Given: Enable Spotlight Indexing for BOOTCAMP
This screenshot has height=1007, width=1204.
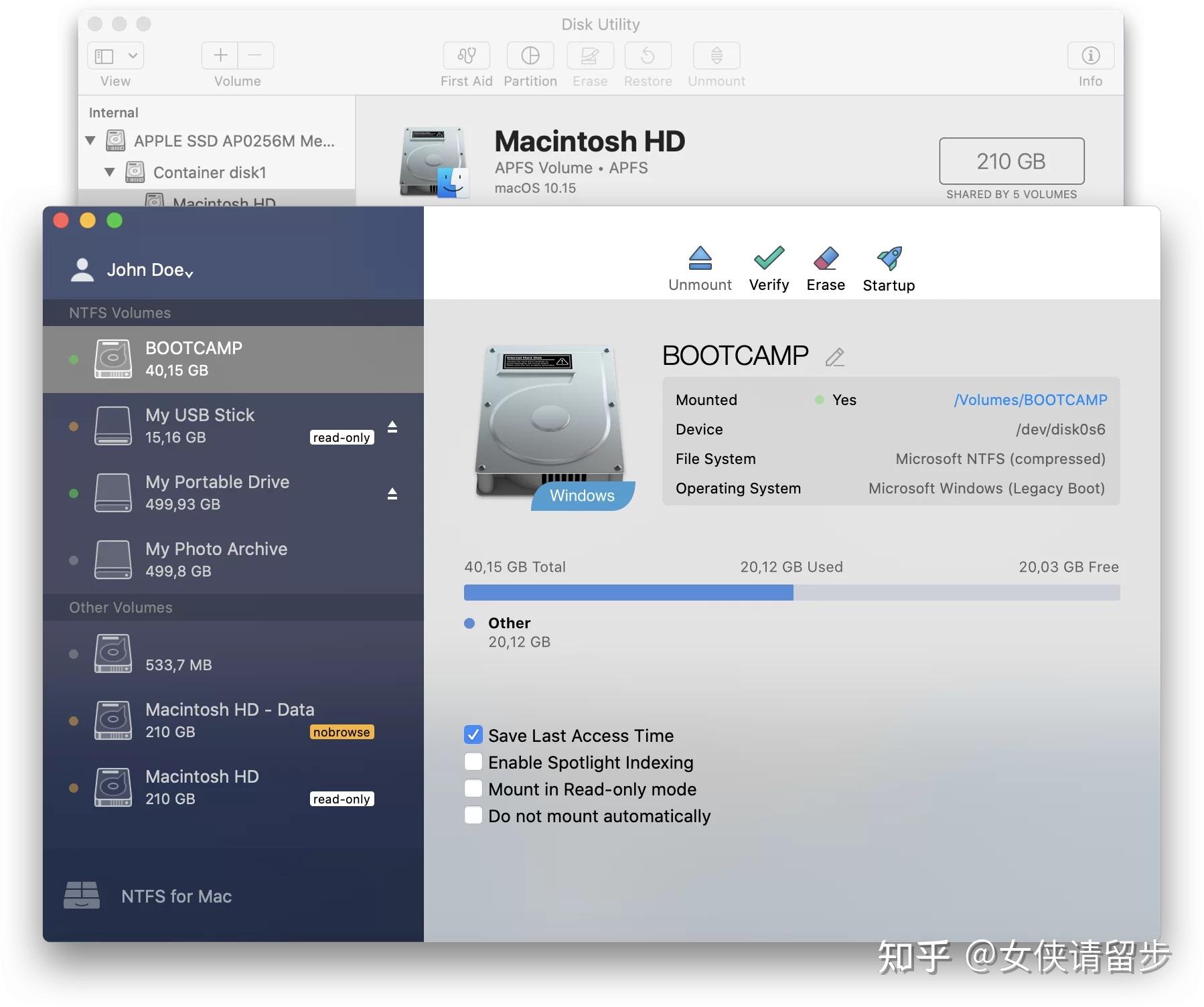Looking at the screenshot, I should click(473, 762).
